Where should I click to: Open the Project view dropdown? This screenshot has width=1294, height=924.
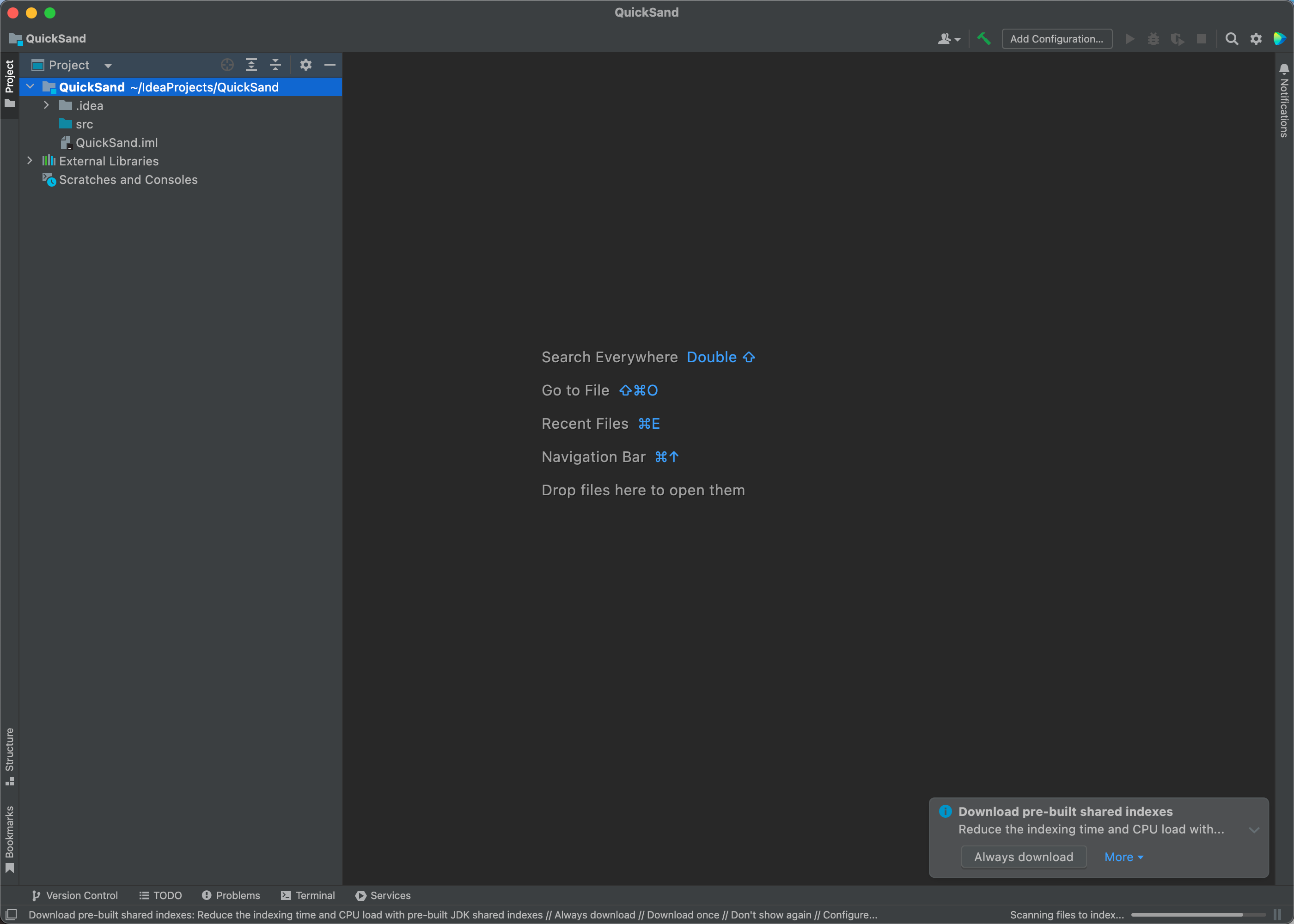(108, 66)
